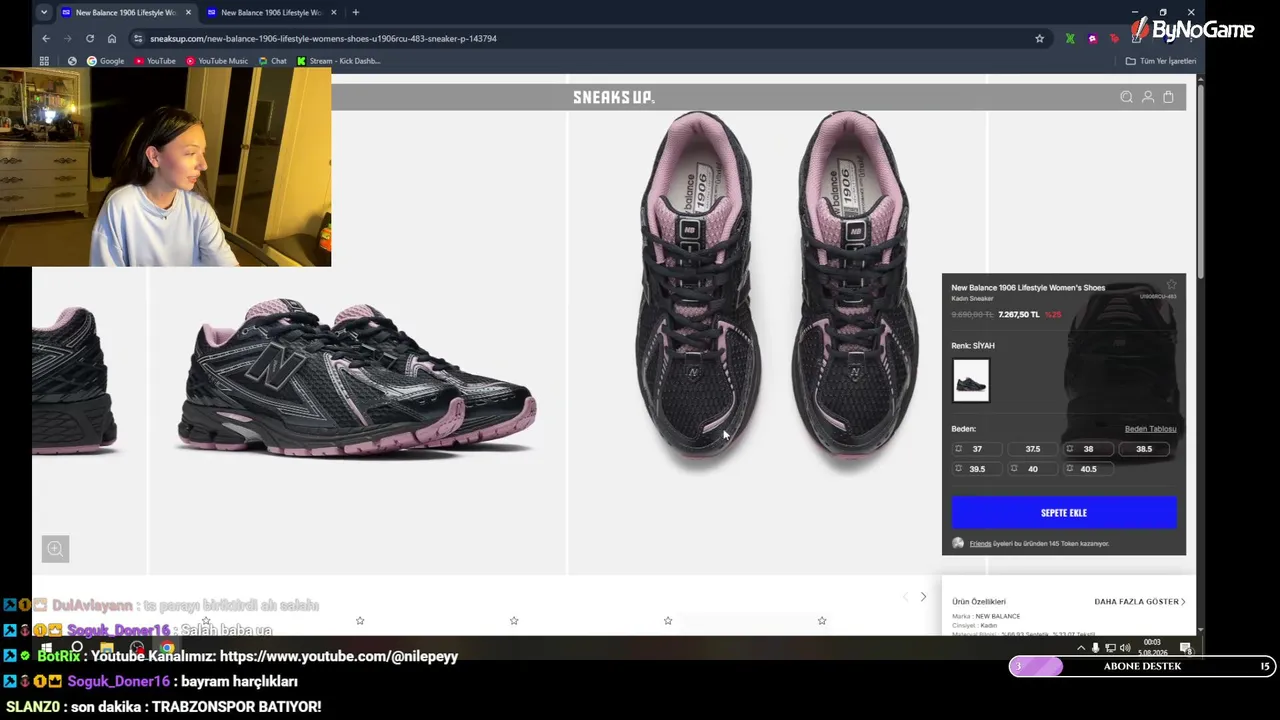1280x720 pixels.
Task: Expand DAHA FAZLA GÖSTER product details
Action: [x=1140, y=602]
